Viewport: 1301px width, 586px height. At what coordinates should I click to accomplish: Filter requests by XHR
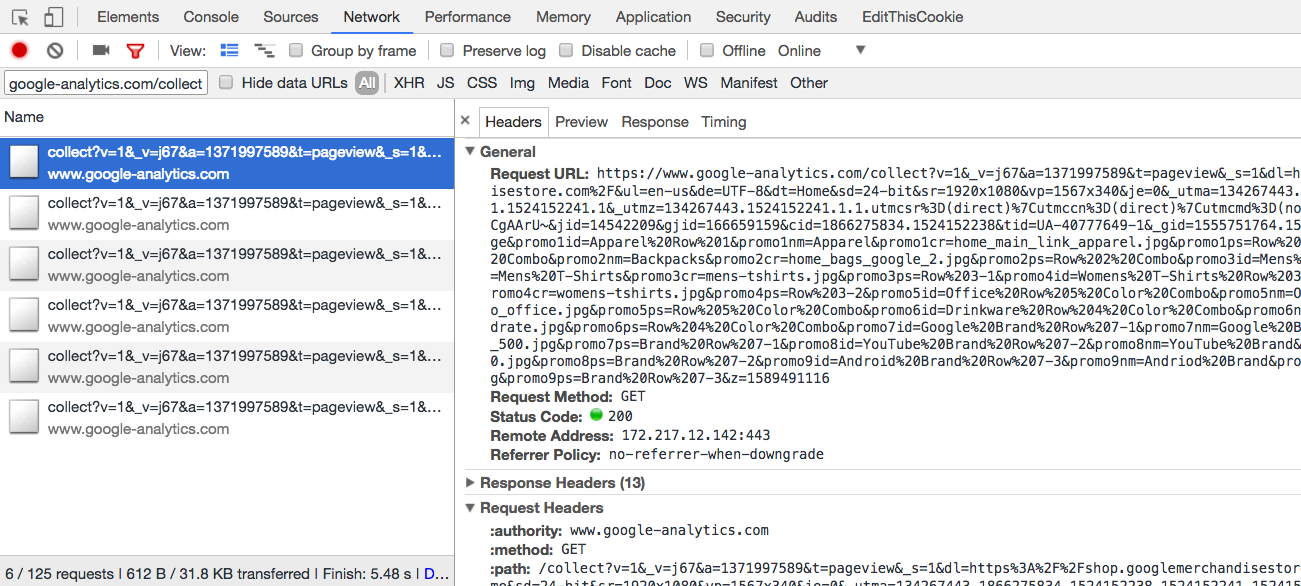click(409, 83)
